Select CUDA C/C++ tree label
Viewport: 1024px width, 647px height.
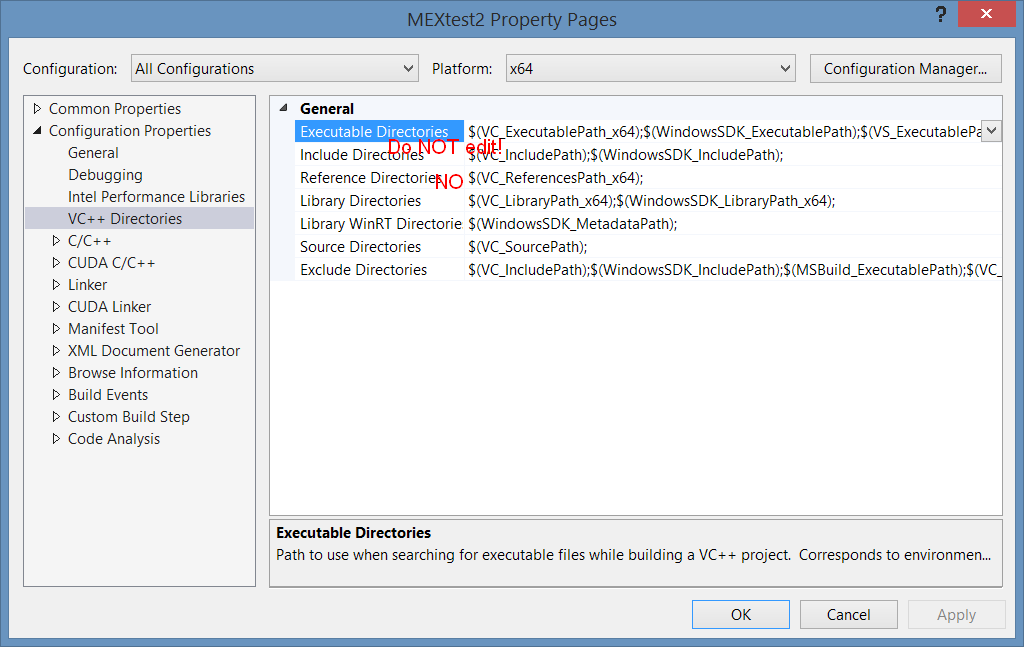coord(112,262)
